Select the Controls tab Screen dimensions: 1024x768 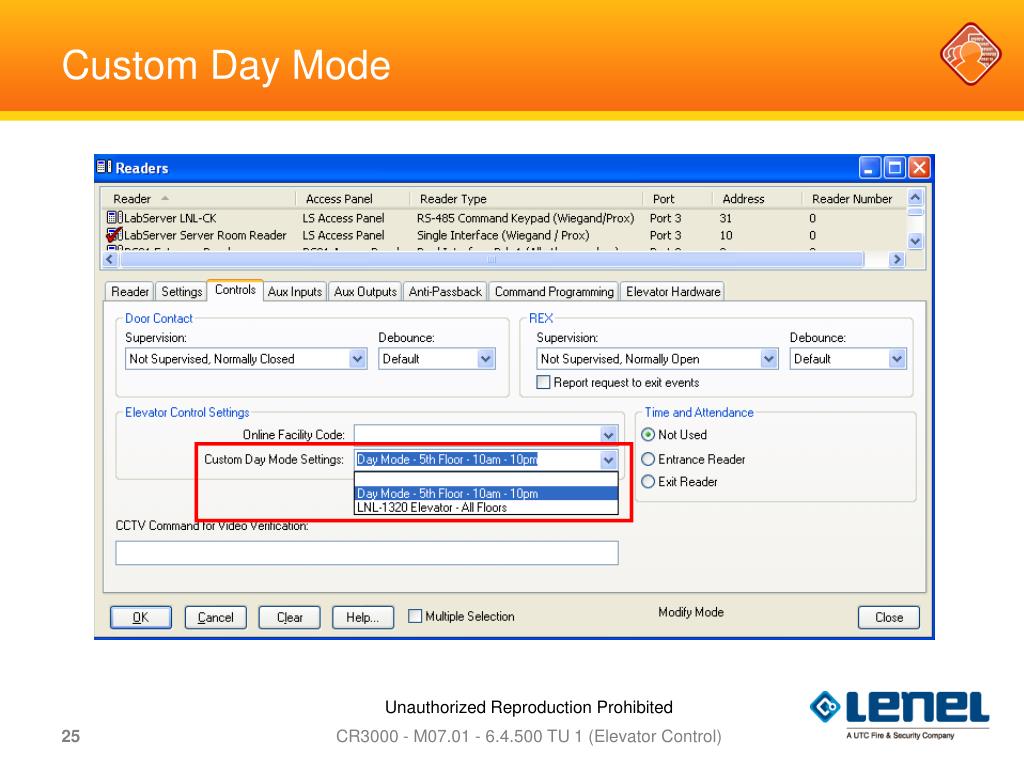point(235,290)
